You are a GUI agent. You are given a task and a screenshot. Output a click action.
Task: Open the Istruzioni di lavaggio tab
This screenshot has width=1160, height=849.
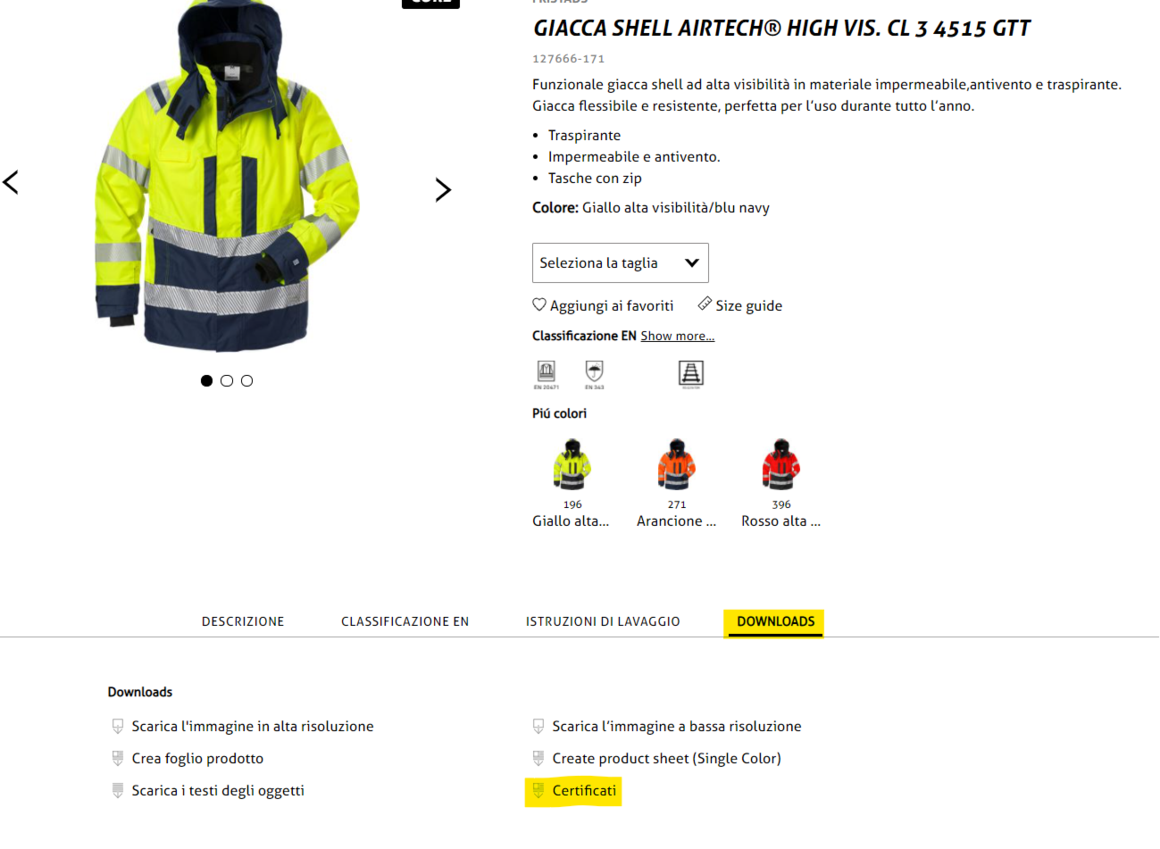pyautogui.click(x=603, y=621)
